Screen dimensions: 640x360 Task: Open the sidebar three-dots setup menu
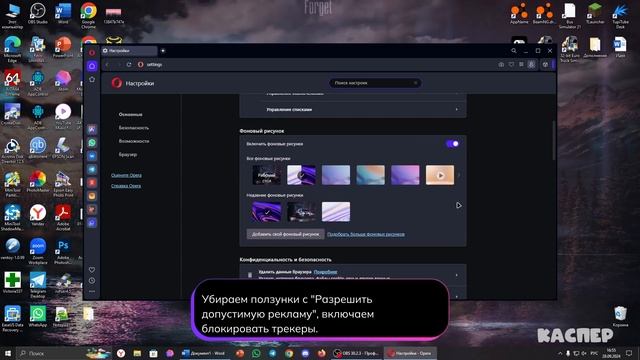[x=92, y=291]
